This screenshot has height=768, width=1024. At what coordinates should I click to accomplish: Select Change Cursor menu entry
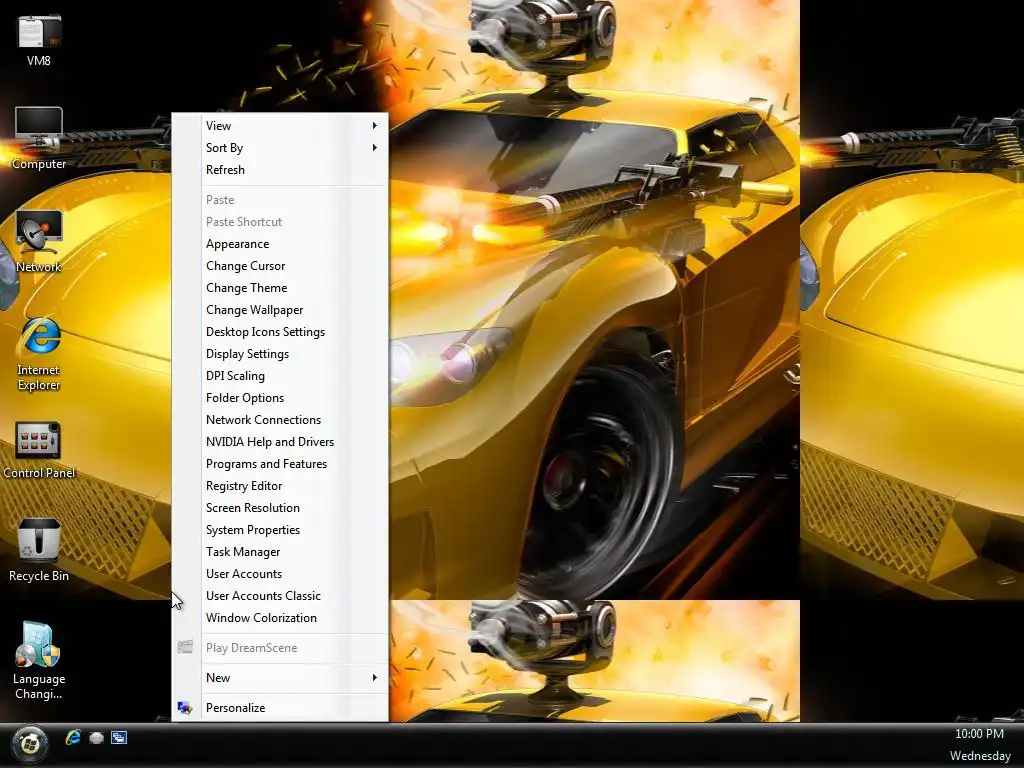tap(280, 266)
